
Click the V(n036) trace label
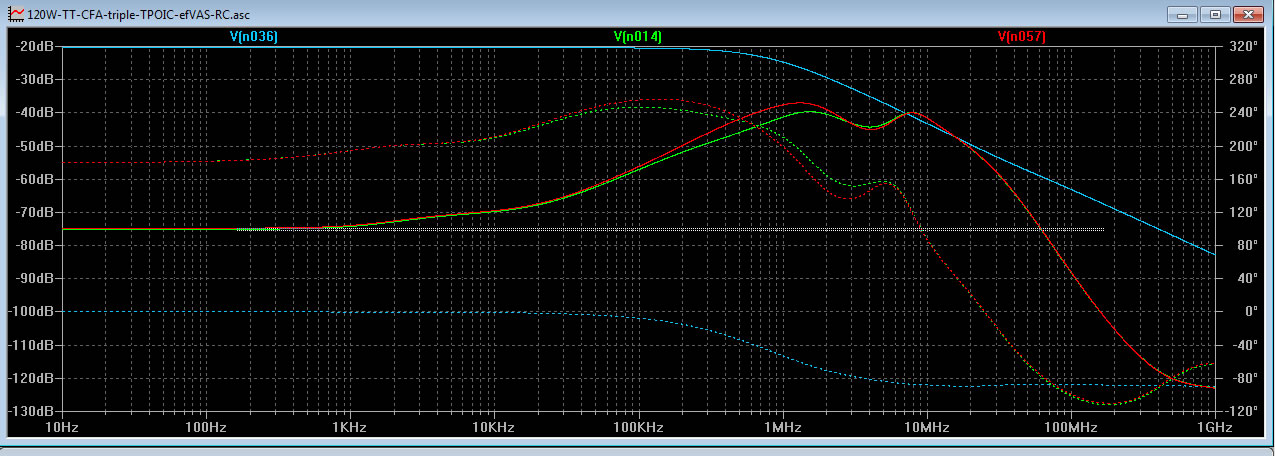coord(253,36)
